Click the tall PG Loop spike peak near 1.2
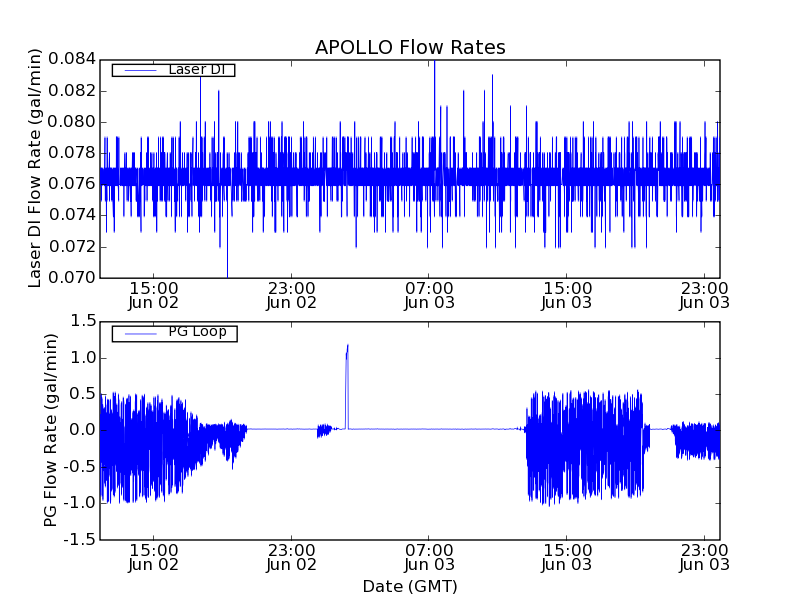Screen dimensions: 800x600 click(x=347, y=346)
